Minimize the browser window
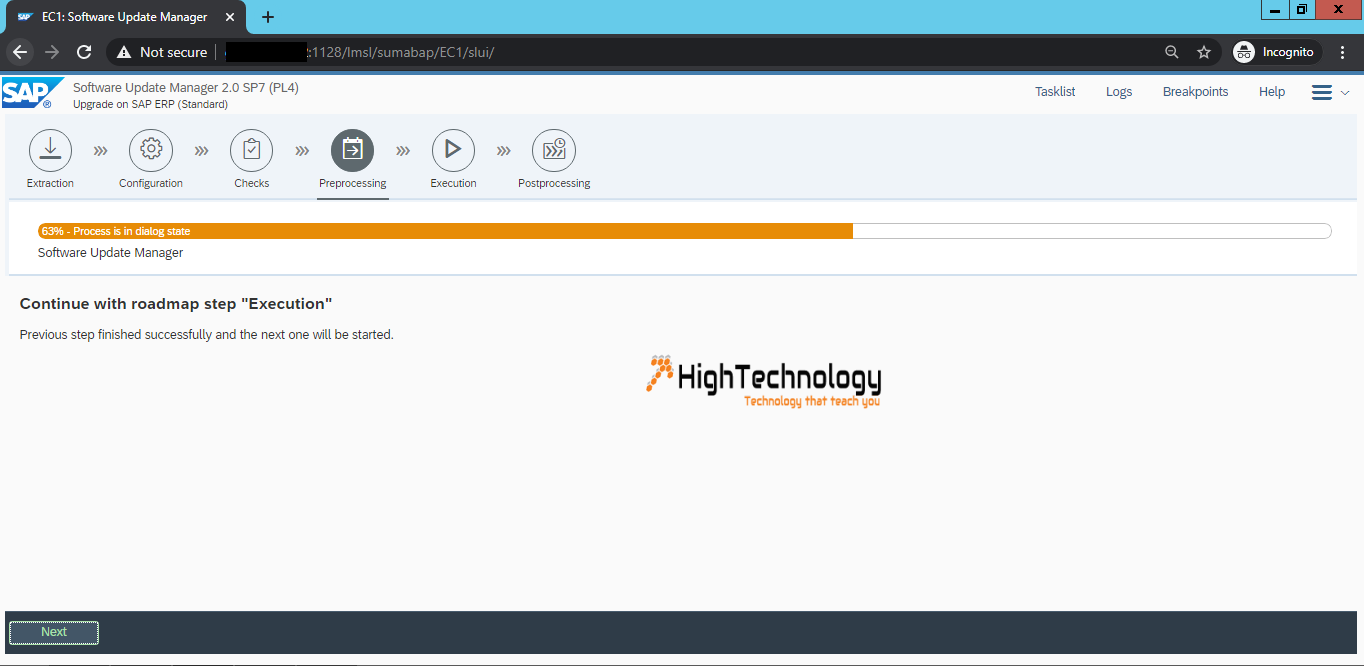This screenshot has width=1364, height=666. click(1275, 10)
